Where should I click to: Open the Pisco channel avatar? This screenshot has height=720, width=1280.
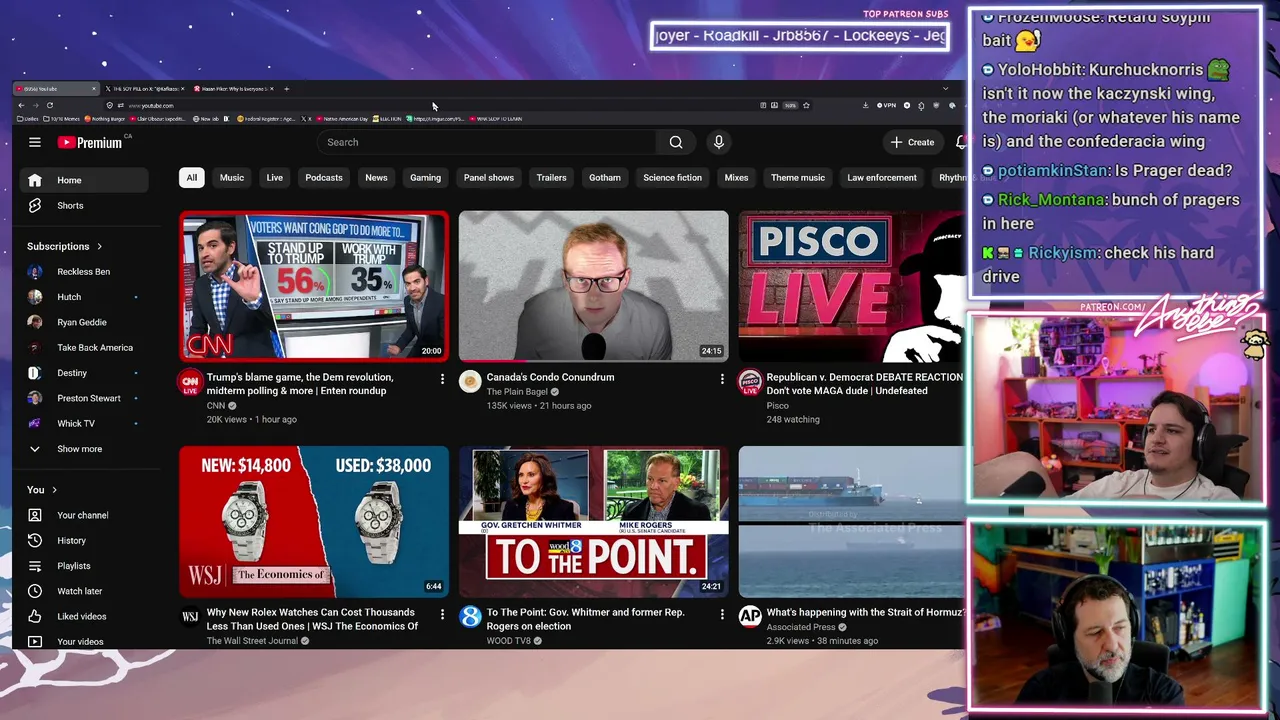click(x=750, y=382)
